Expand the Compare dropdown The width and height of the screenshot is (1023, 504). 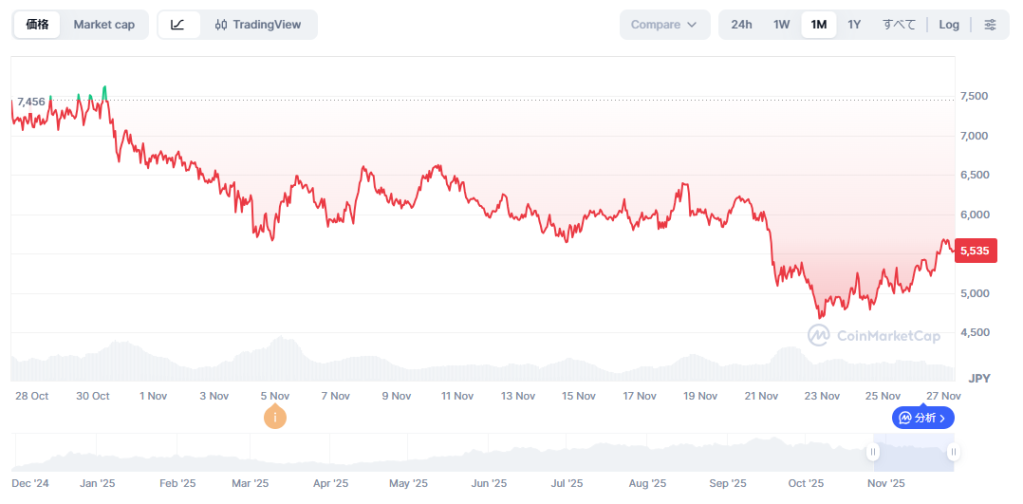[x=664, y=25]
